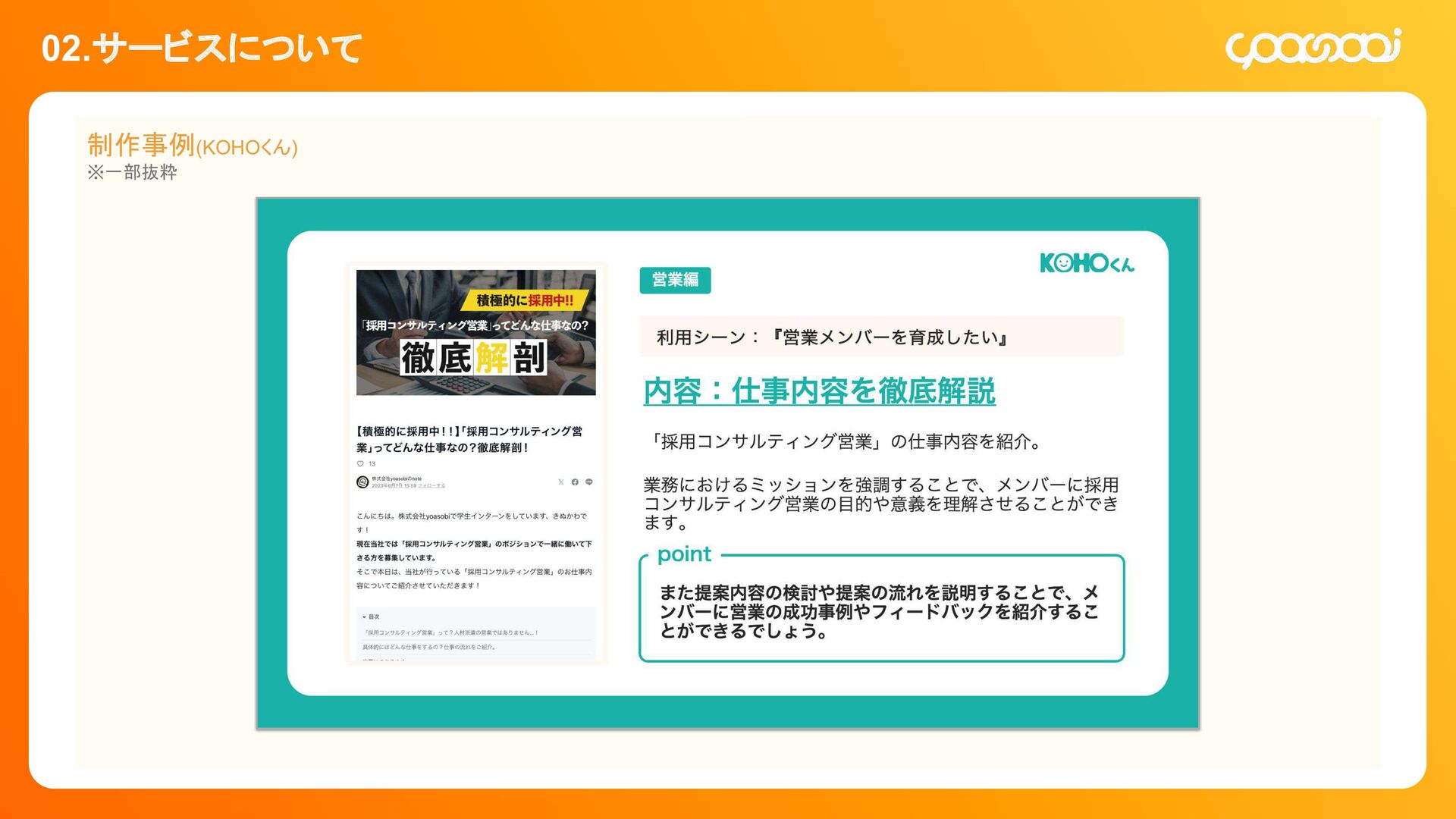
Task: Click the KOHOくん logo
Action: click(x=1087, y=263)
